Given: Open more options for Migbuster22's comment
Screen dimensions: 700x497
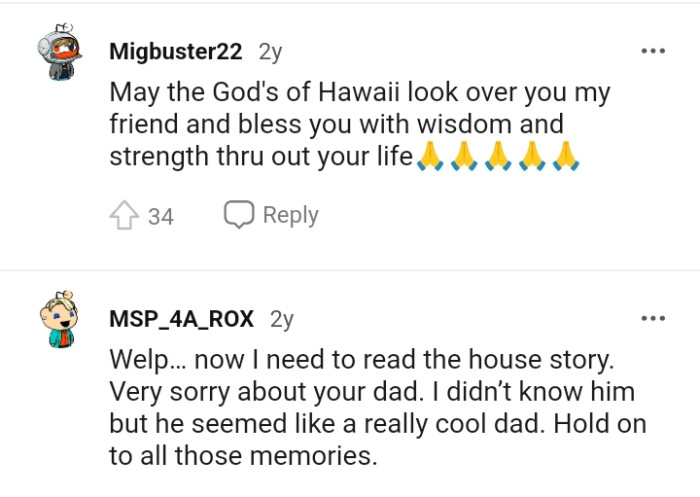Looking at the screenshot, I should (x=652, y=51).
